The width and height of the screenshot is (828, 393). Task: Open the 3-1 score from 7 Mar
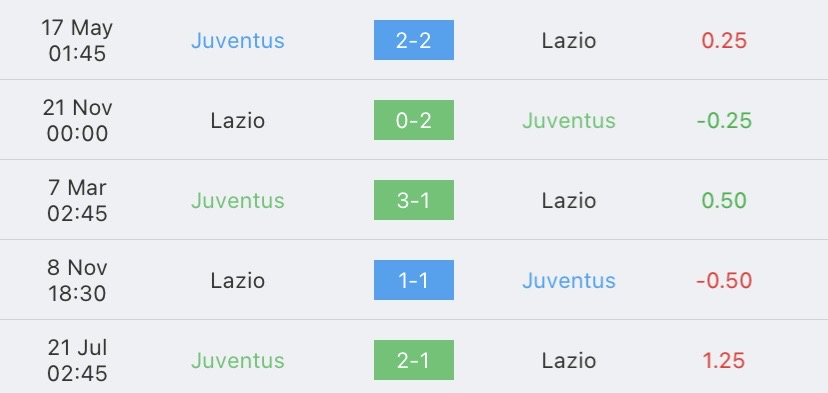coord(413,200)
